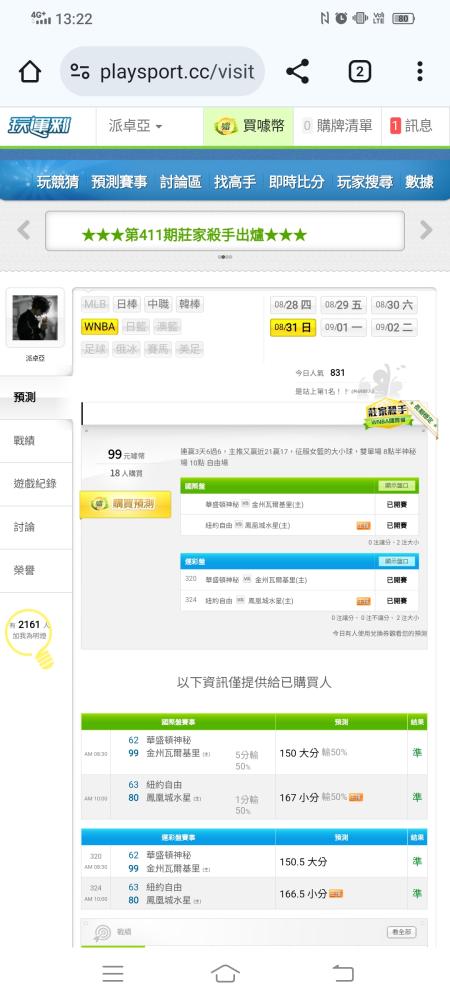Viewport: 450px width, 1000px height.
Task: Expand the 派卓亞 user dropdown
Action: (x=135, y=126)
